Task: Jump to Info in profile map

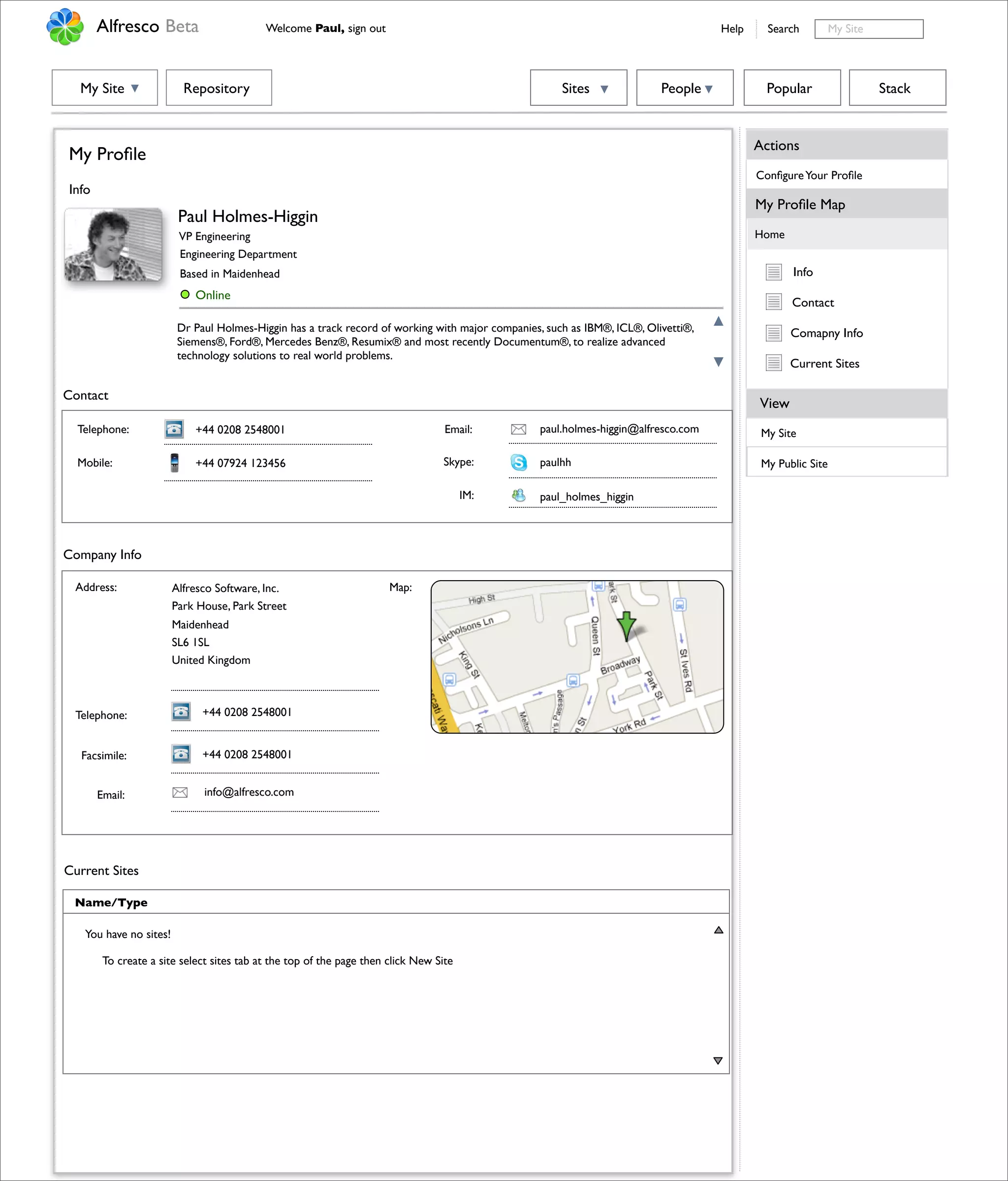Action: click(x=803, y=272)
